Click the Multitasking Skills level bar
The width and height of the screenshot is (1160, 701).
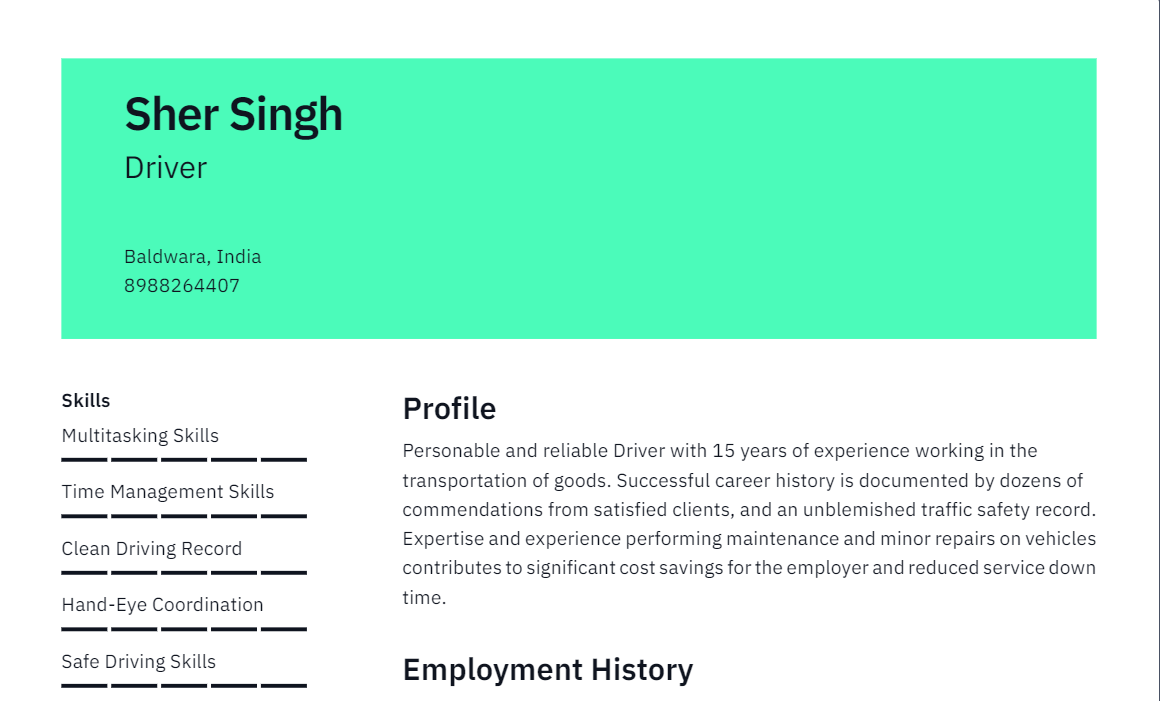[184, 460]
